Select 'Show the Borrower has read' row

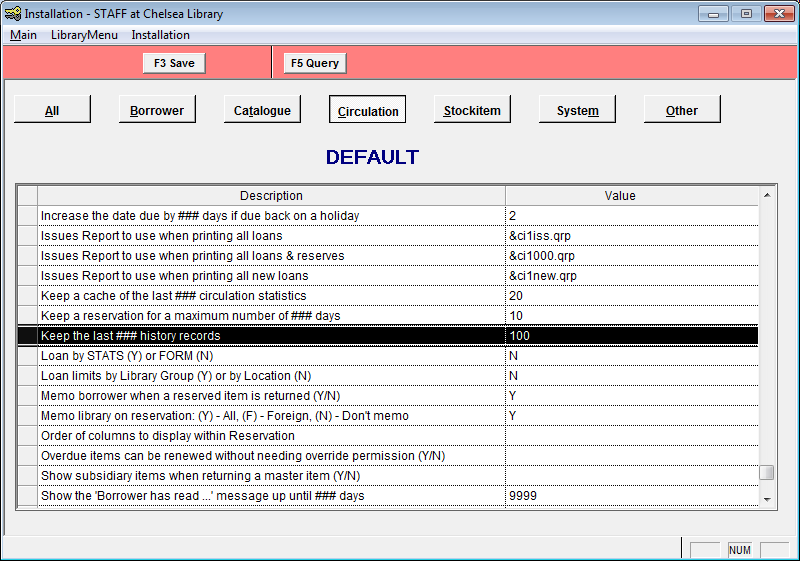(388, 496)
